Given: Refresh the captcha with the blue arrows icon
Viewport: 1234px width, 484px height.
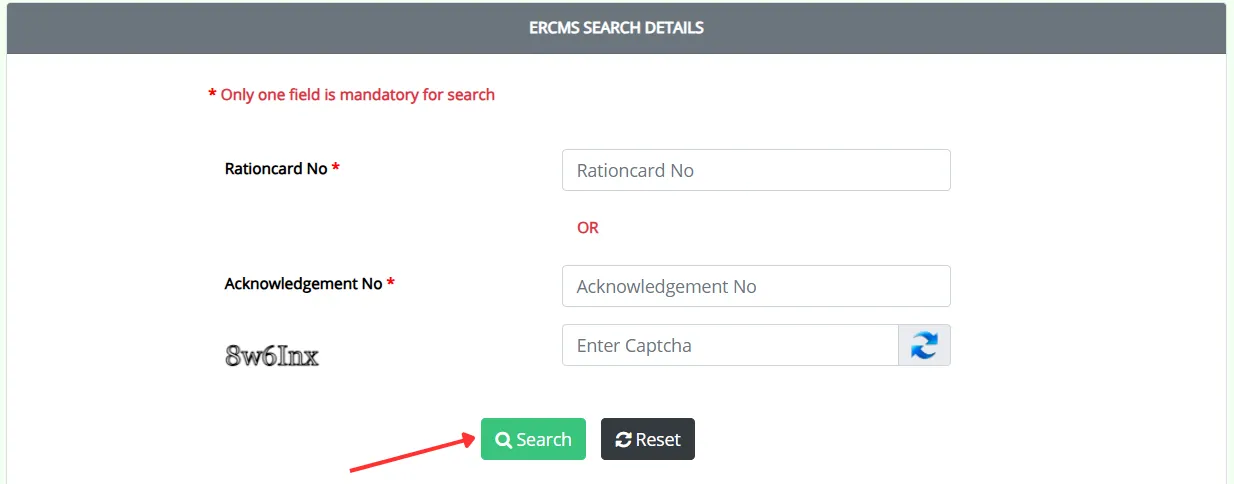Looking at the screenshot, I should [924, 345].
